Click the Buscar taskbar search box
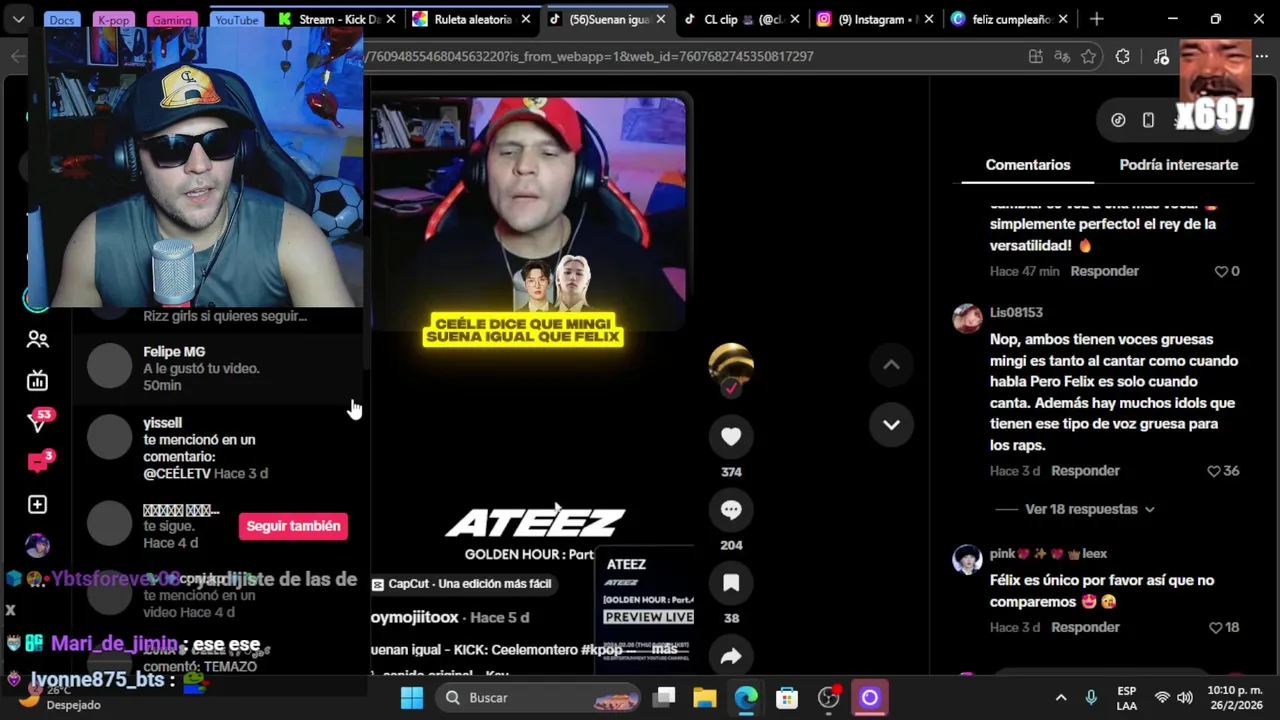The image size is (1280, 720). click(x=538, y=698)
